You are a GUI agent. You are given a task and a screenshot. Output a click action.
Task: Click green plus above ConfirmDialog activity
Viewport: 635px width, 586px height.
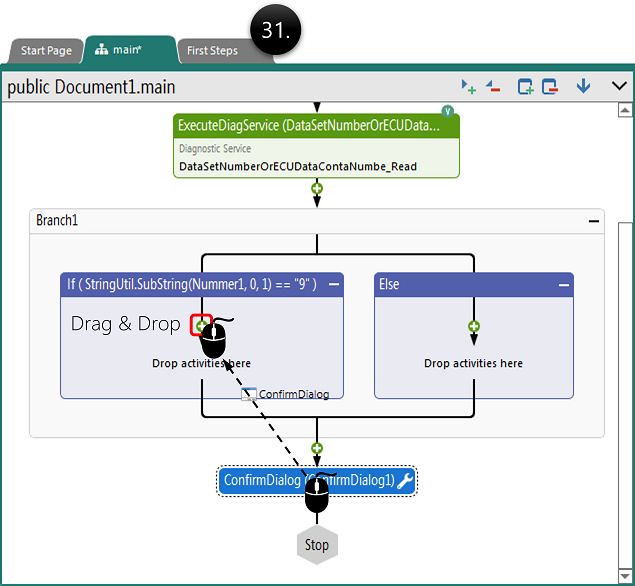coord(317,448)
